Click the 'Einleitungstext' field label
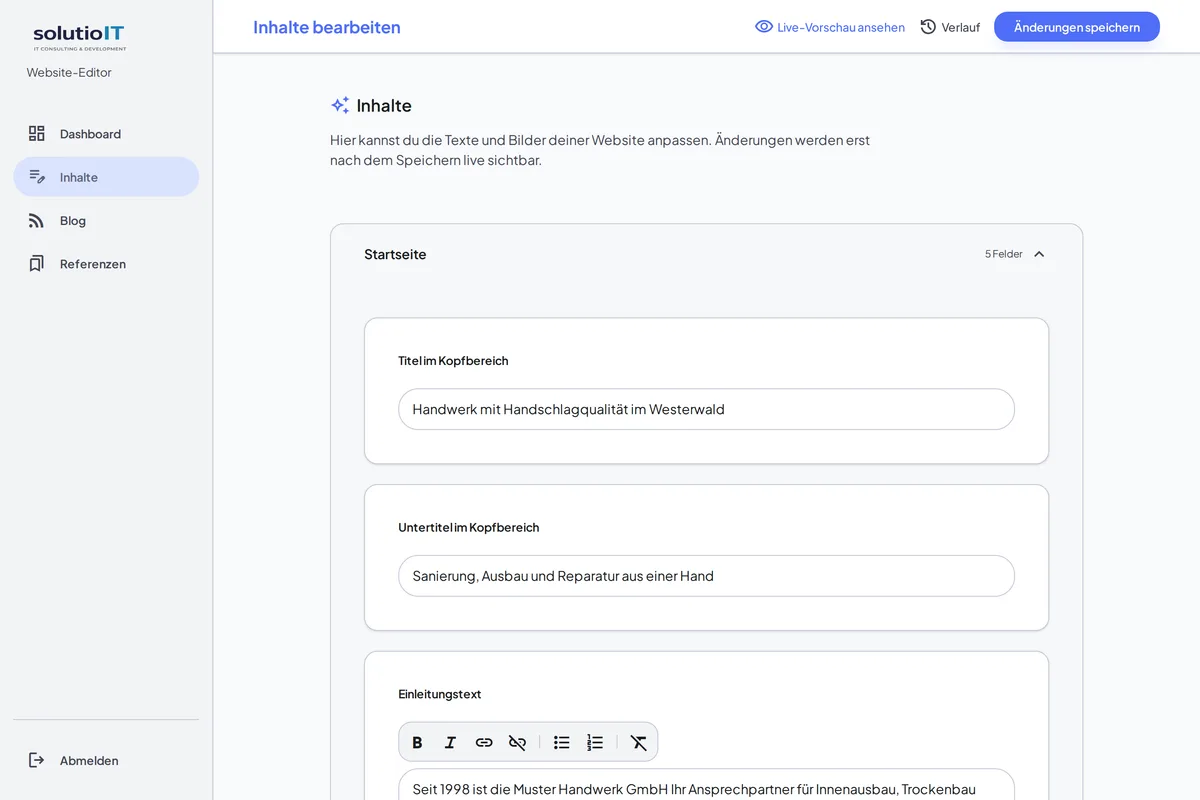 pos(440,694)
